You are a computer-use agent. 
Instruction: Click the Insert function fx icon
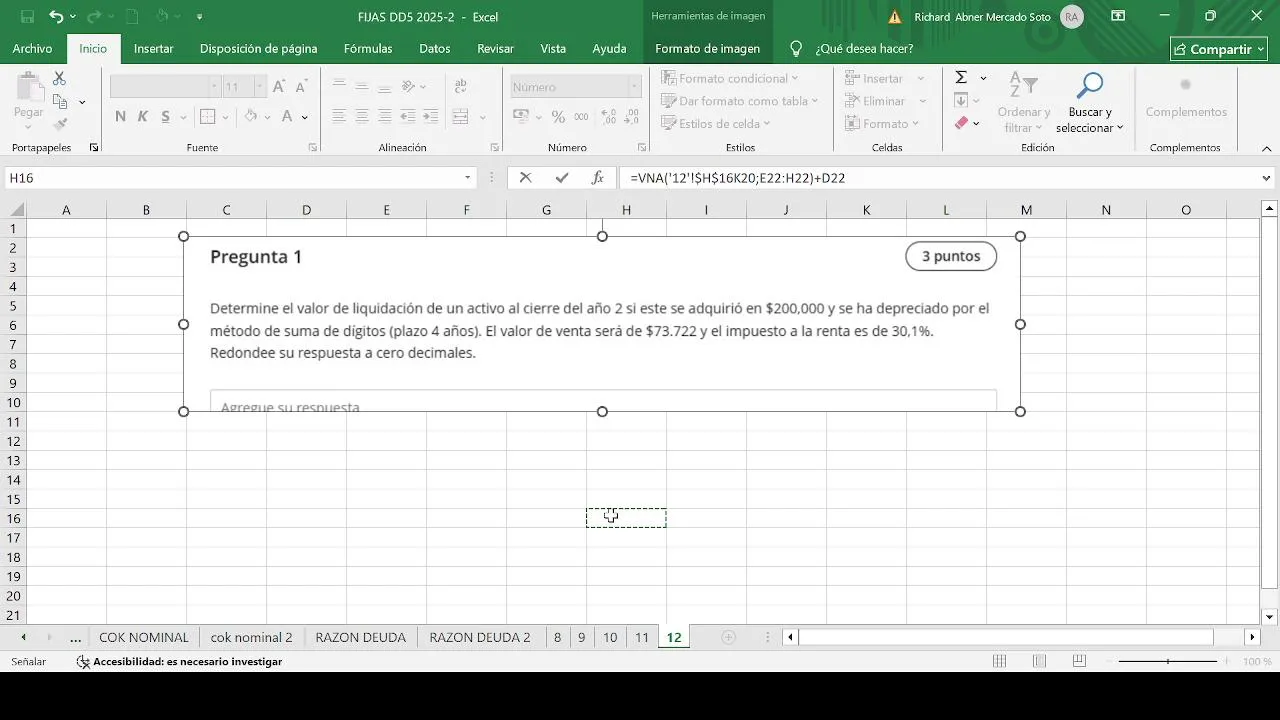598,178
